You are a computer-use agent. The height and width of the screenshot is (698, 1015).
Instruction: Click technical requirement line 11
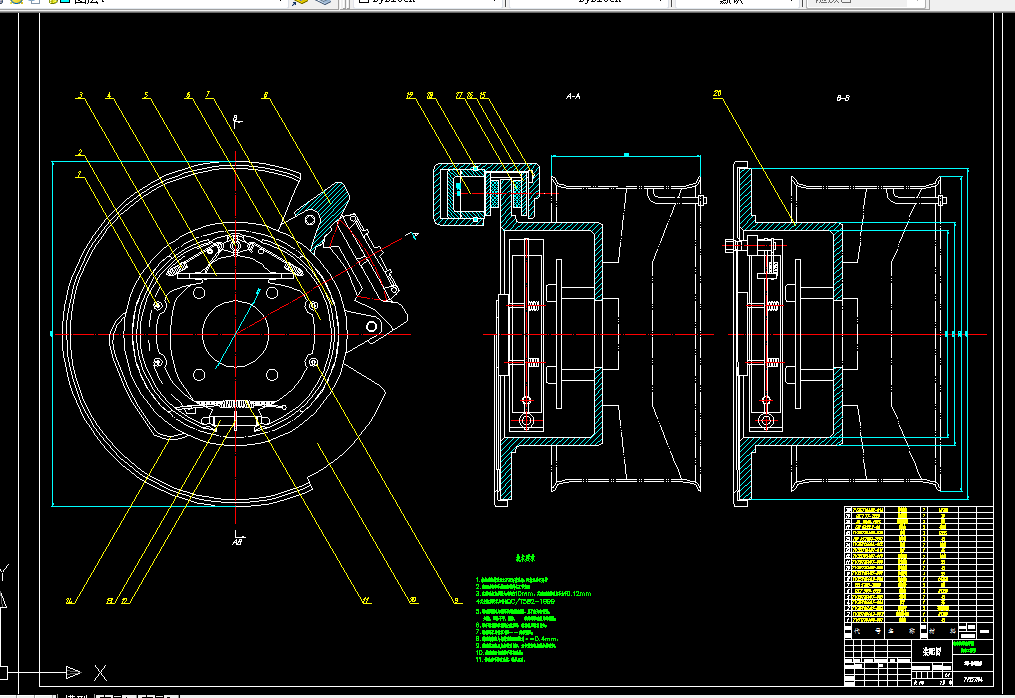click(x=500, y=660)
